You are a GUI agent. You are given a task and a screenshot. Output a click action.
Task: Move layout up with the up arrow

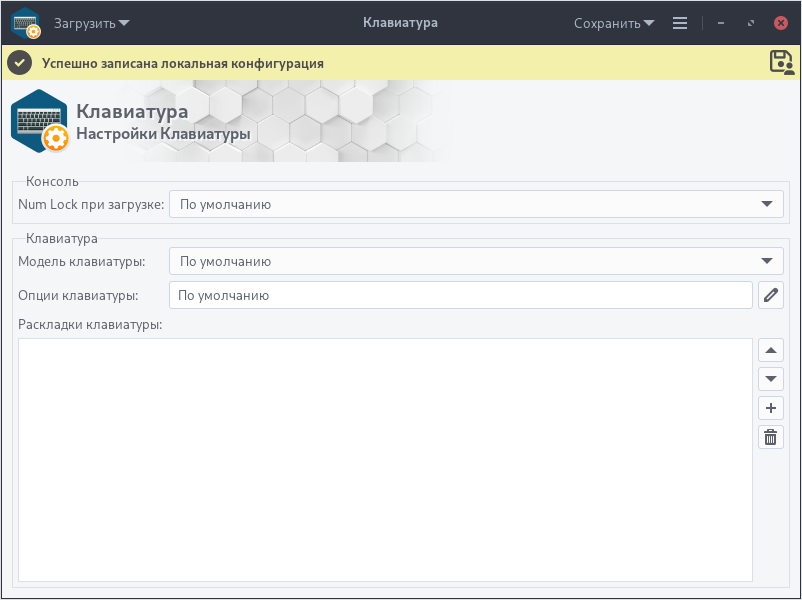click(771, 350)
